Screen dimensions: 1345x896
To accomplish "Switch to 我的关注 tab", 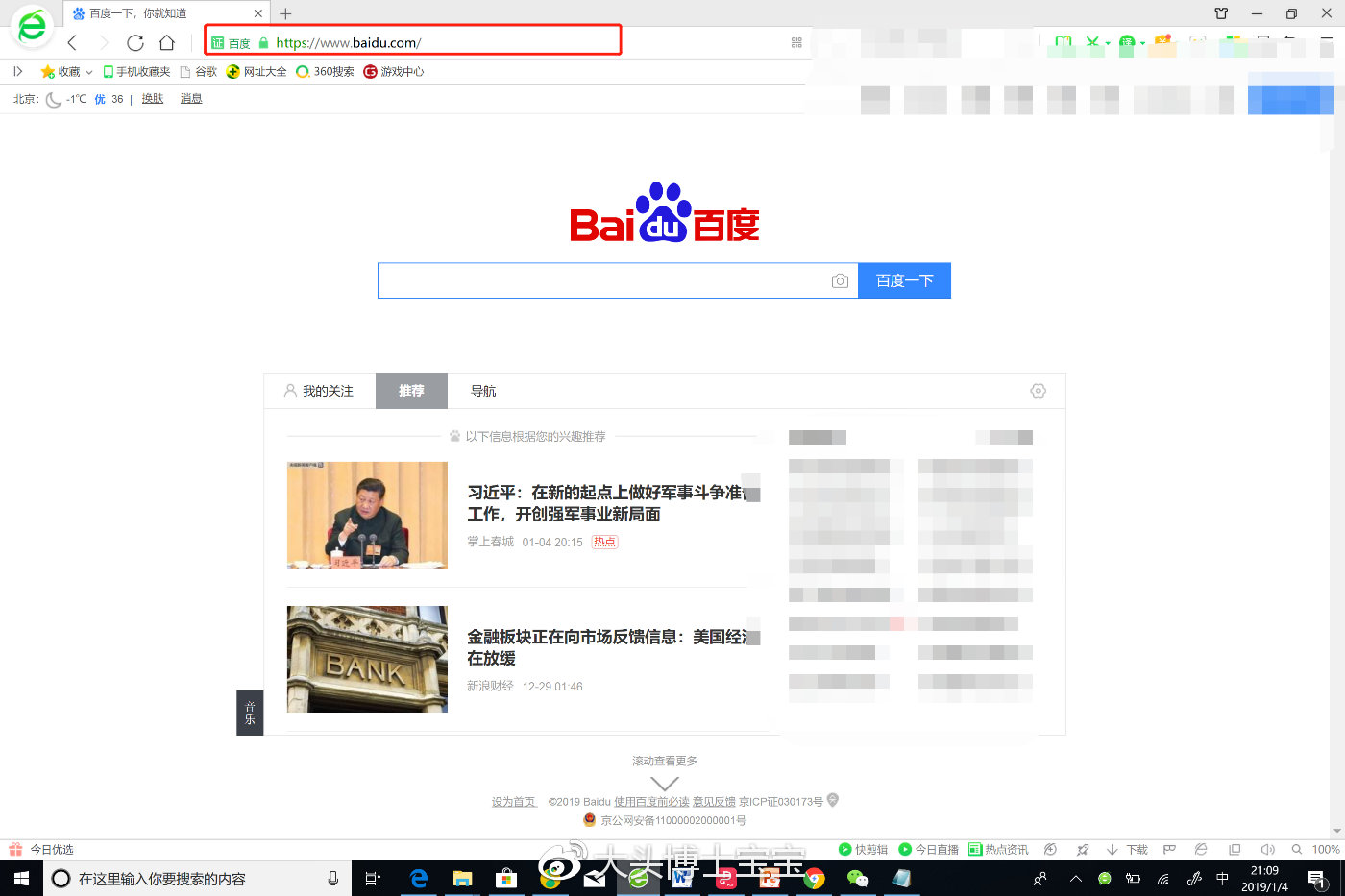I will (x=319, y=391).
